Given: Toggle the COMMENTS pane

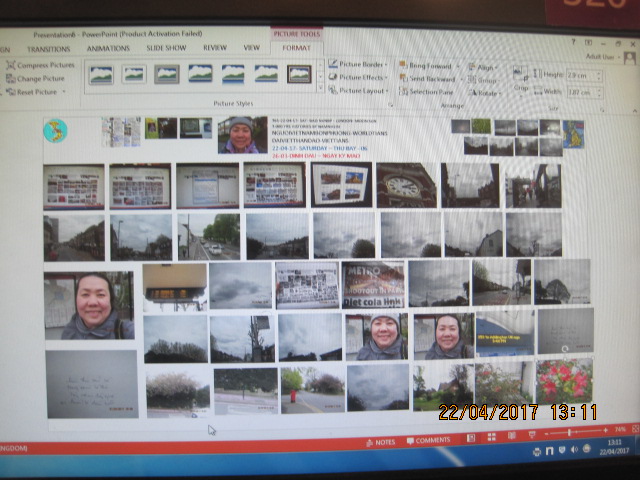Looking at the screenshot, I should (428, 440).
